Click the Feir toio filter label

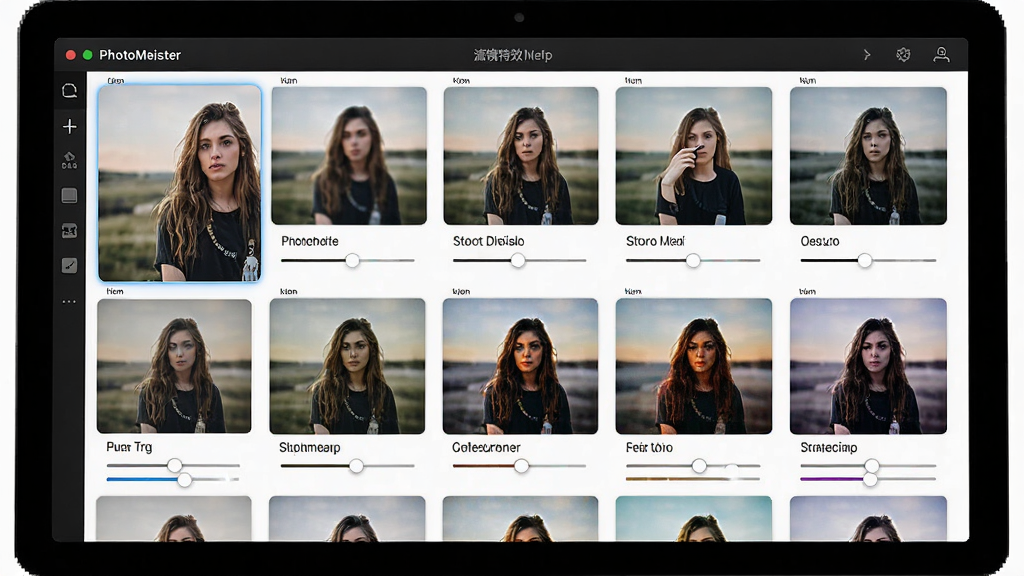[x=649, y=447]
